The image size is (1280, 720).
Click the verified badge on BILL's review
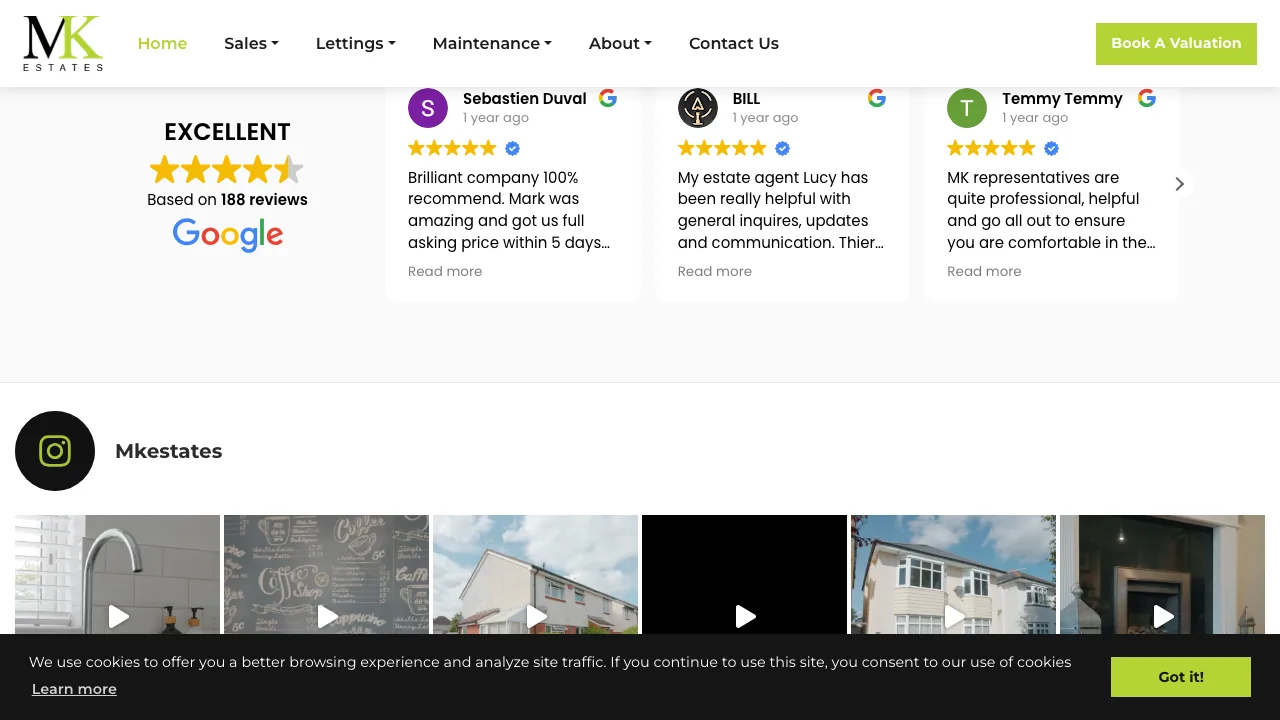[x=782, y=148]
